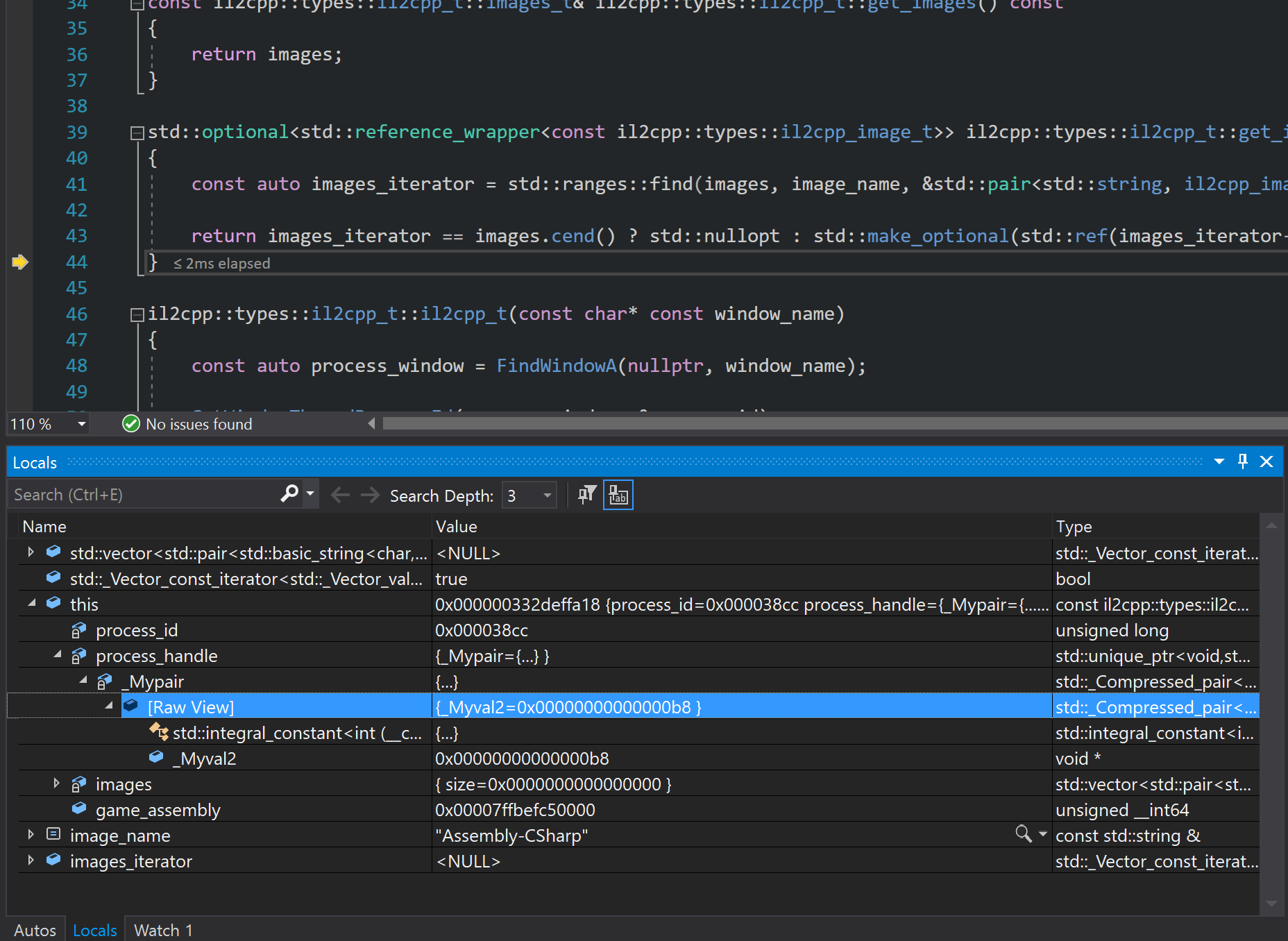
Task: Click the process_handle field icon
Action: [78, 655]
